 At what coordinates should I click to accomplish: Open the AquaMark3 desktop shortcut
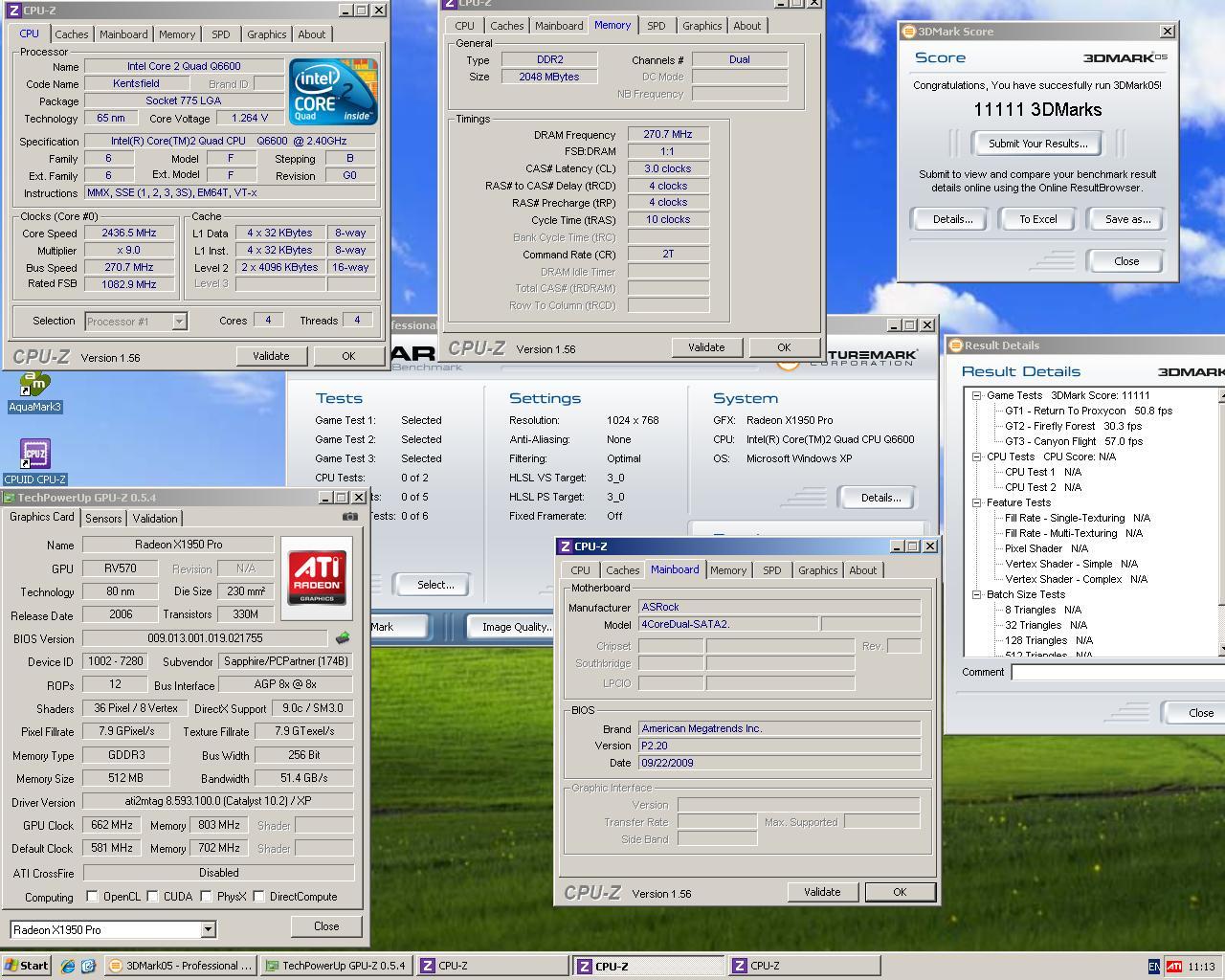[x=34, y=390]
